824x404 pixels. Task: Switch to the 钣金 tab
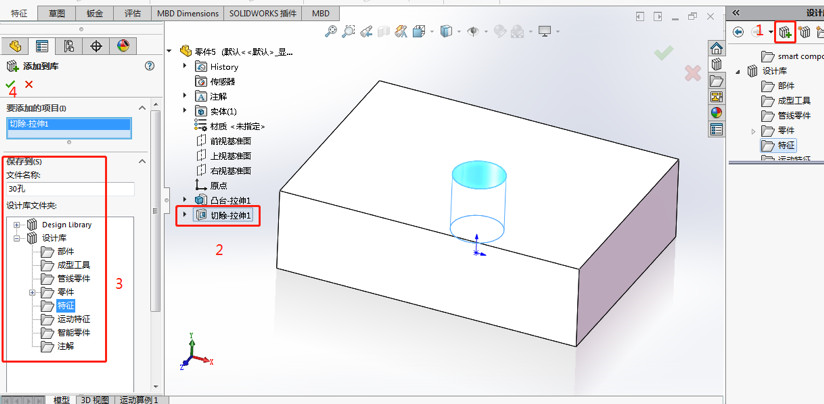pos(94,14)
